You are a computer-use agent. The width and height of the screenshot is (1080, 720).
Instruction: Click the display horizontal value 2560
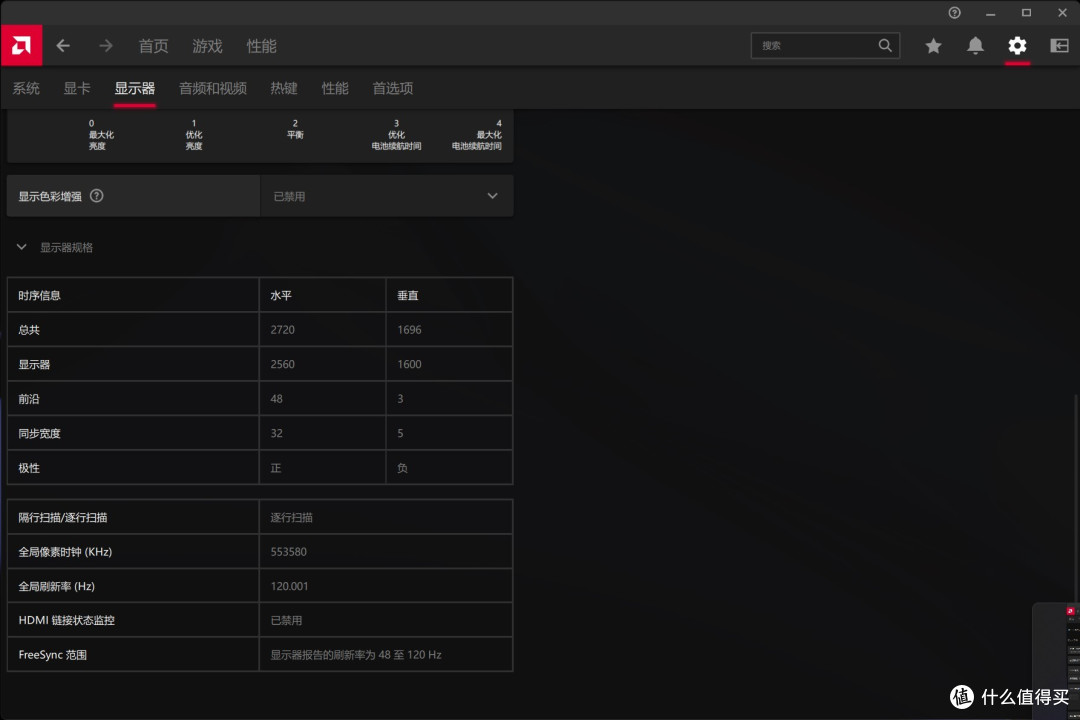282,364
